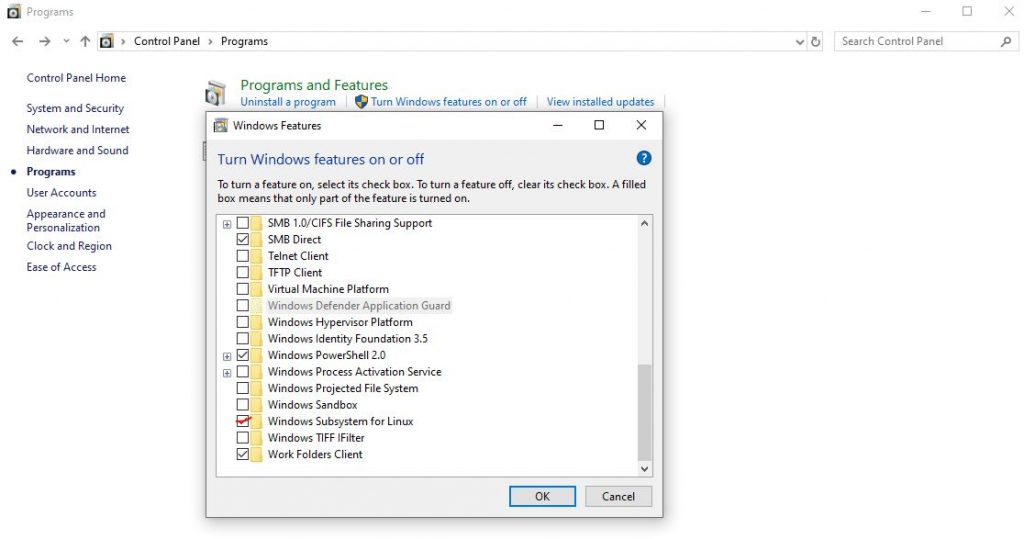Click the shield icon beside Turn Windows features
The width and height of the screenshot is (1024, 539).
pos(361,102)
